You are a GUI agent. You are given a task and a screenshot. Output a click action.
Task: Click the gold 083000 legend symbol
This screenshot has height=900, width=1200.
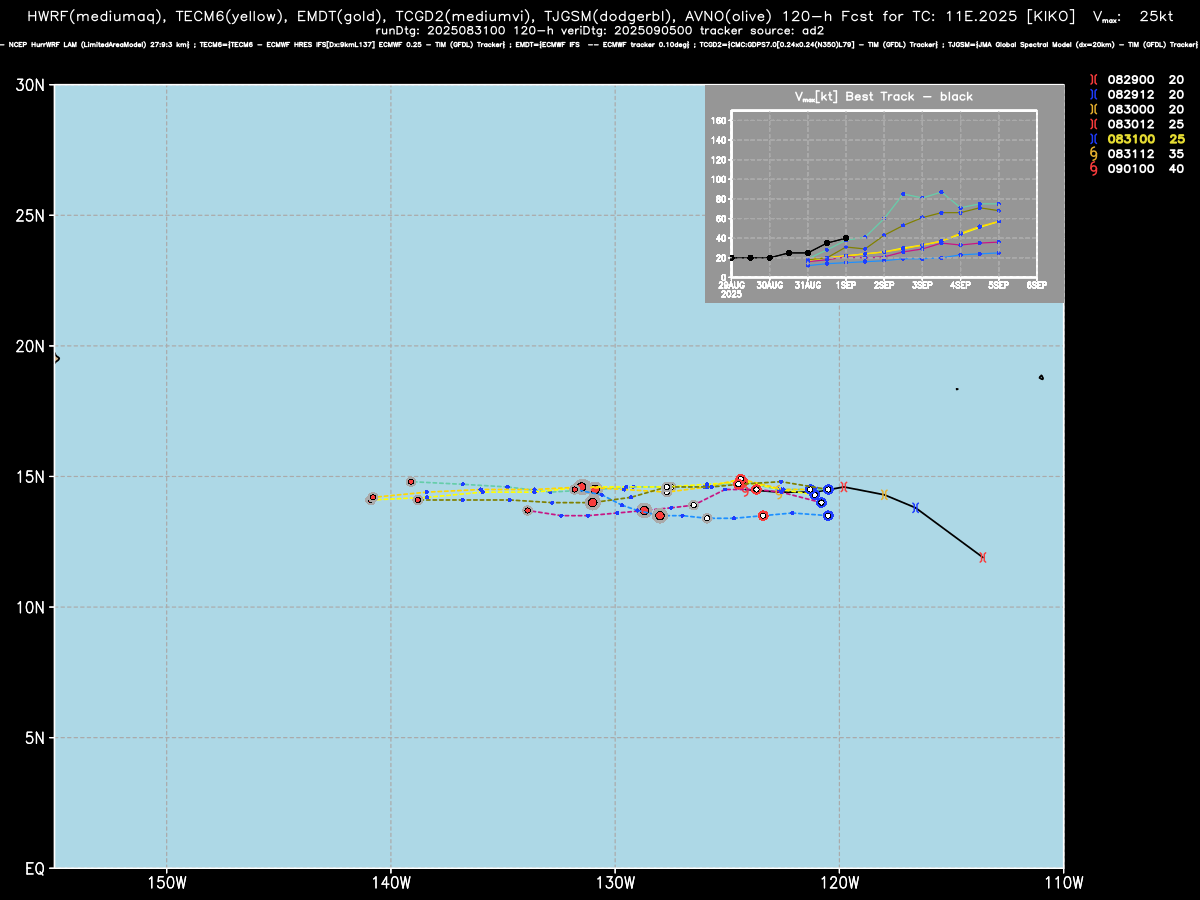pos(1093,109)
